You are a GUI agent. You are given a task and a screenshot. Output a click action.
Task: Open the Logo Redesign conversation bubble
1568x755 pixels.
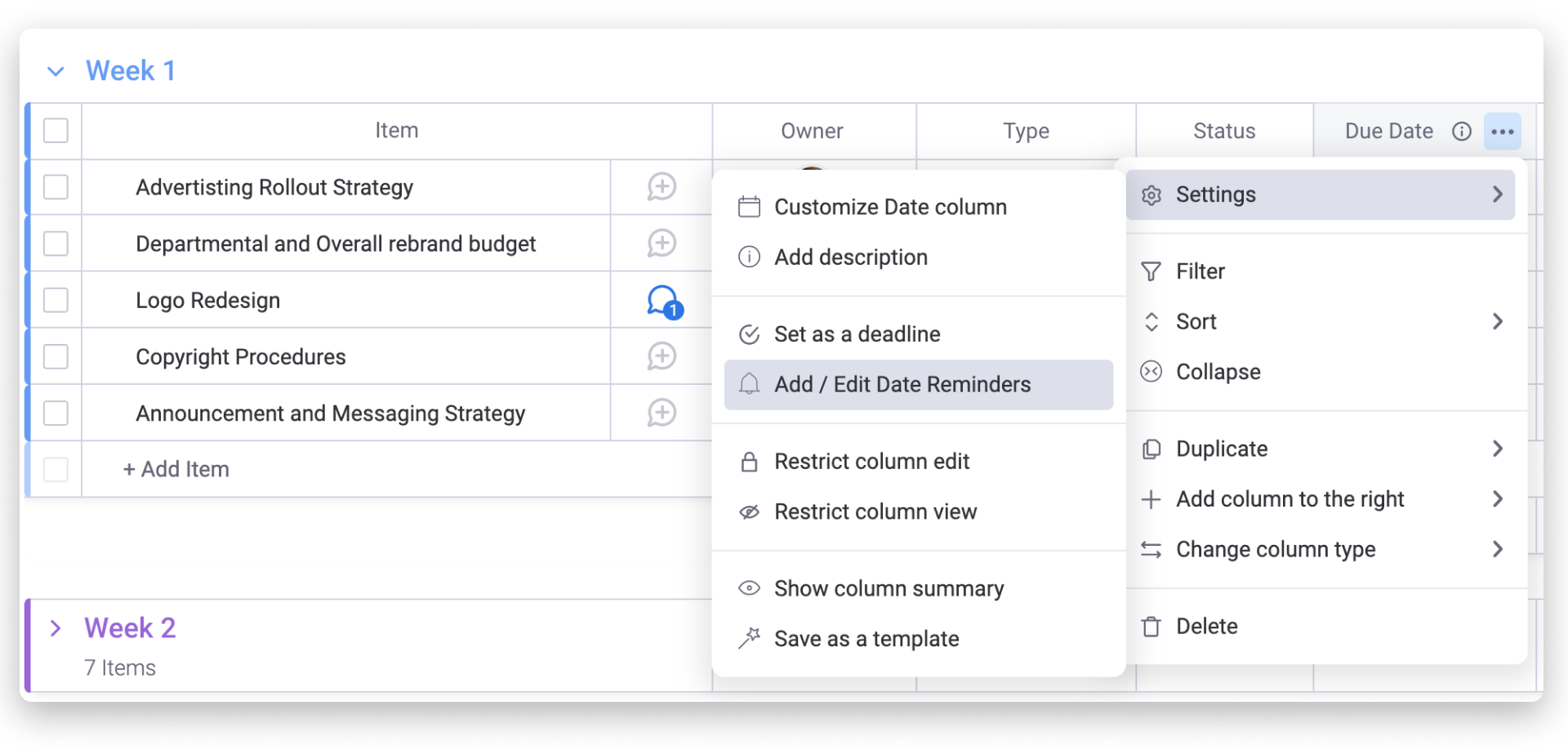(x=662, y=302)
